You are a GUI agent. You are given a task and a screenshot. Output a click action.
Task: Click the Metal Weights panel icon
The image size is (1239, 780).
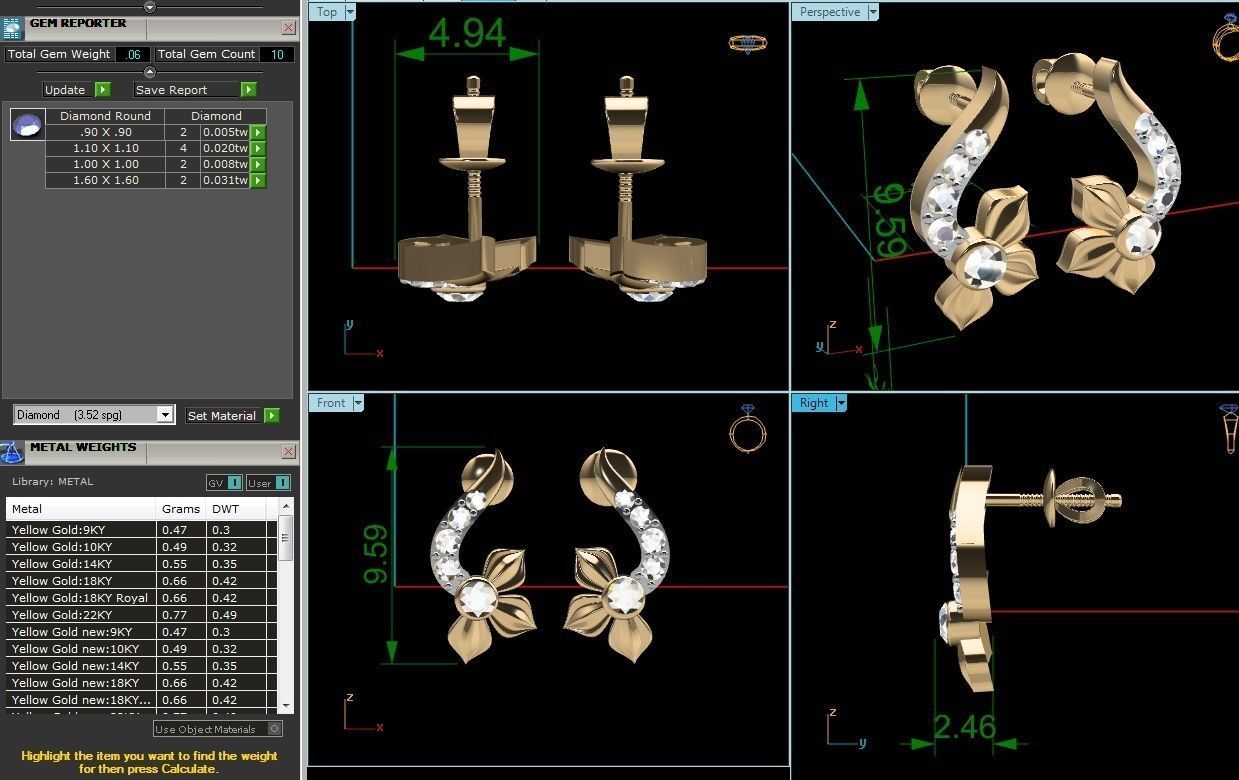coord(11,452)
